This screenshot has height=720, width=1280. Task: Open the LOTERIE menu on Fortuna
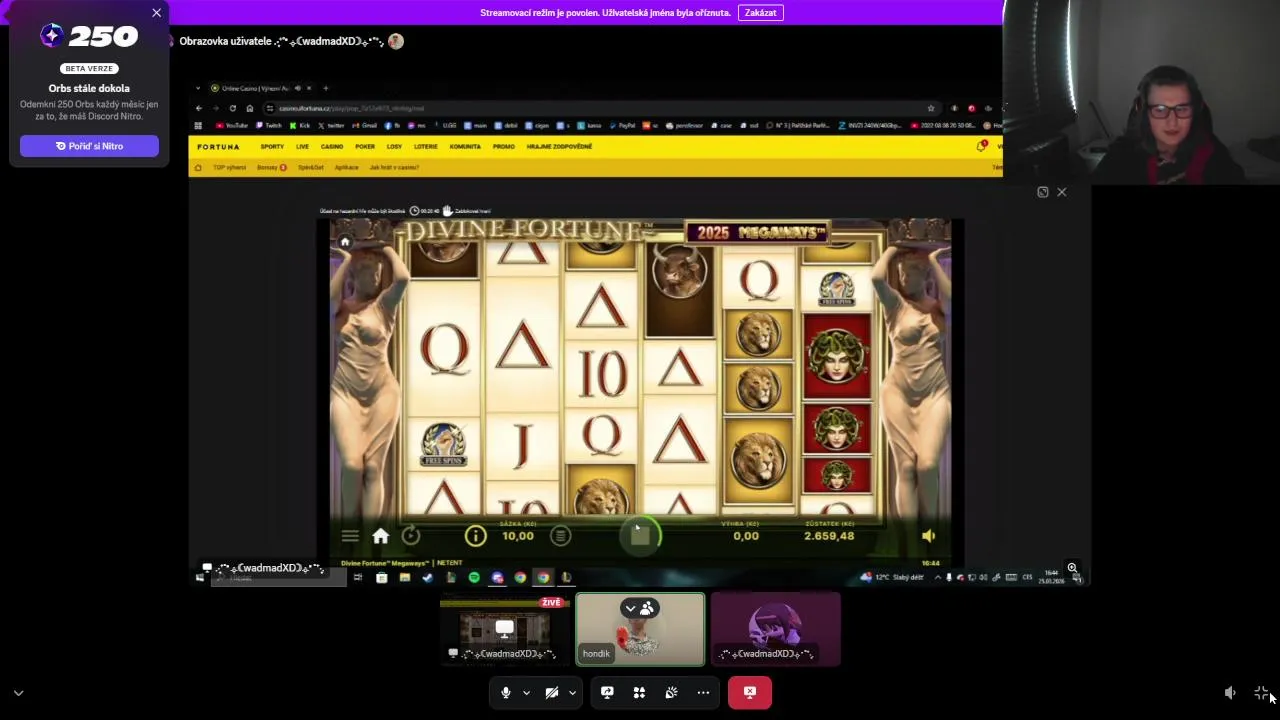(426, 146)
